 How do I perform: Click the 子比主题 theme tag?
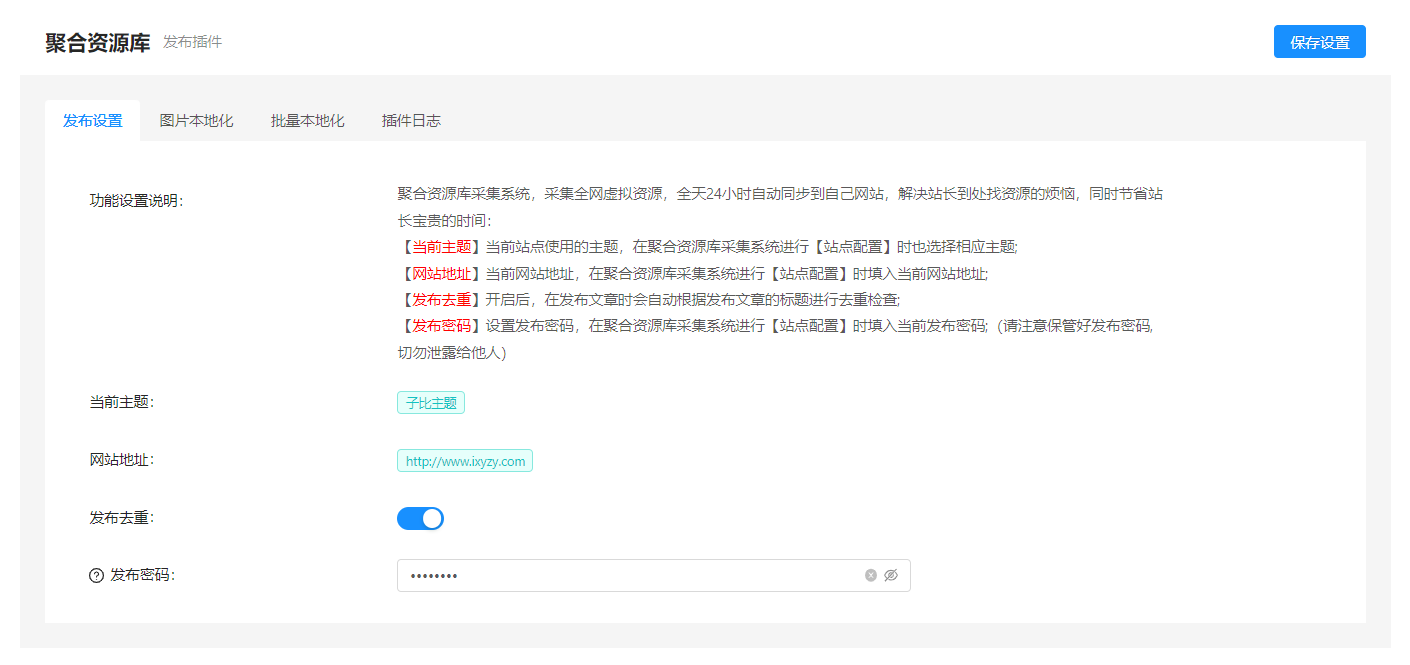tap(430, 402)
